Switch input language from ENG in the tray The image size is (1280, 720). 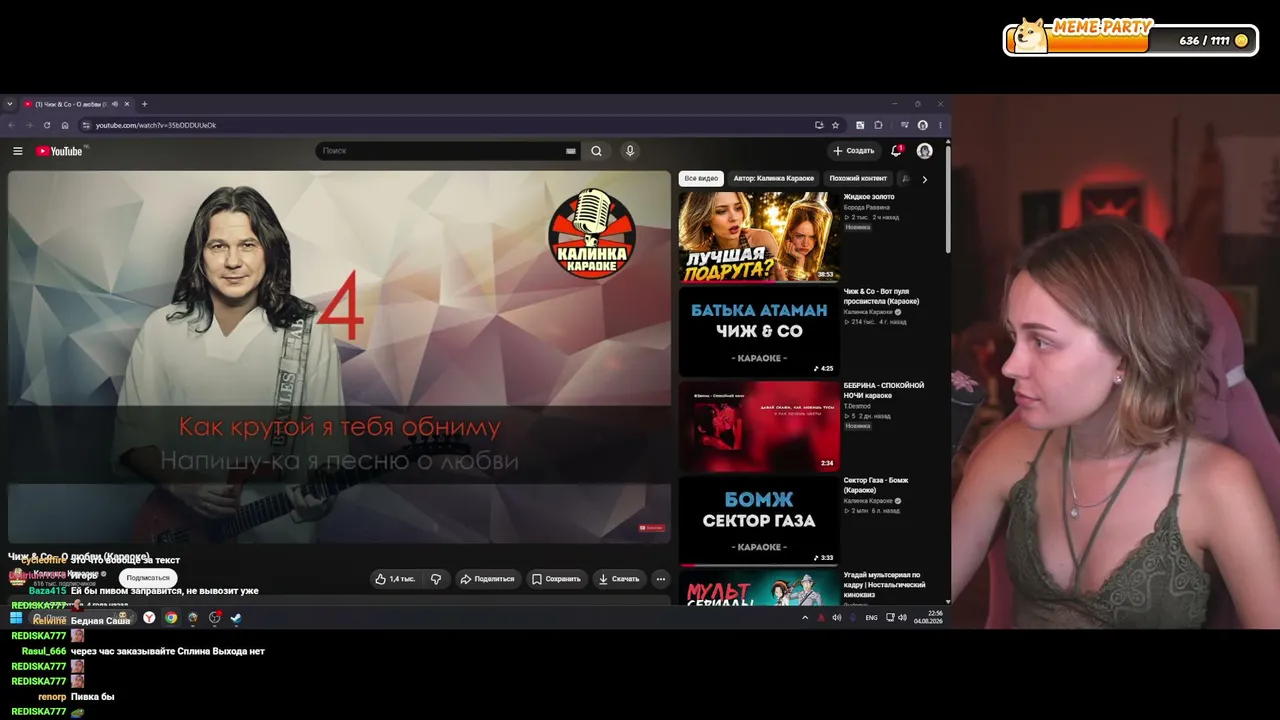pos(872,618)
